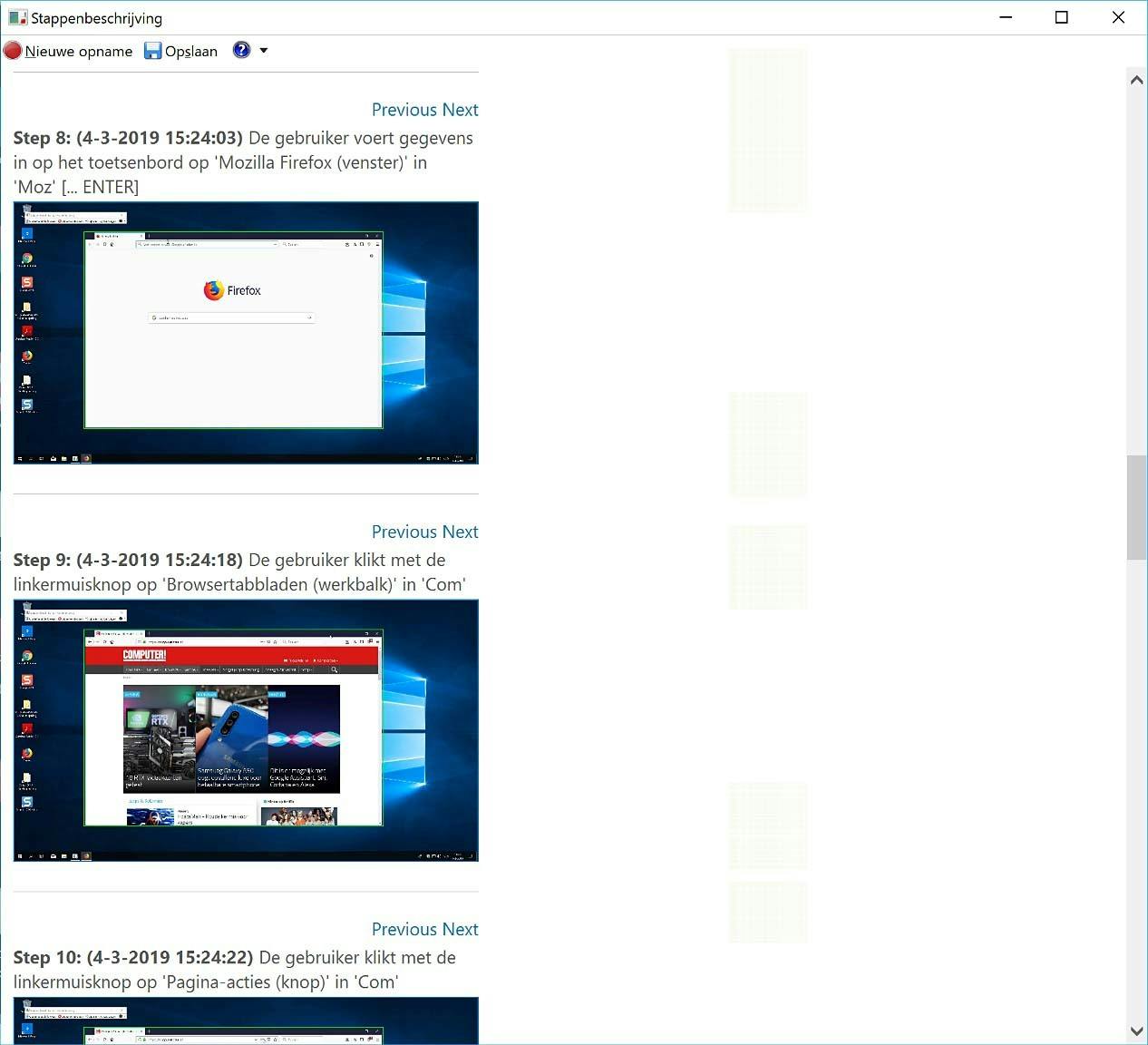The image size is (1148, 1045).
Task: Click the Stappenbeschrijving app icon in title bar
Action: tap(17, 17)
